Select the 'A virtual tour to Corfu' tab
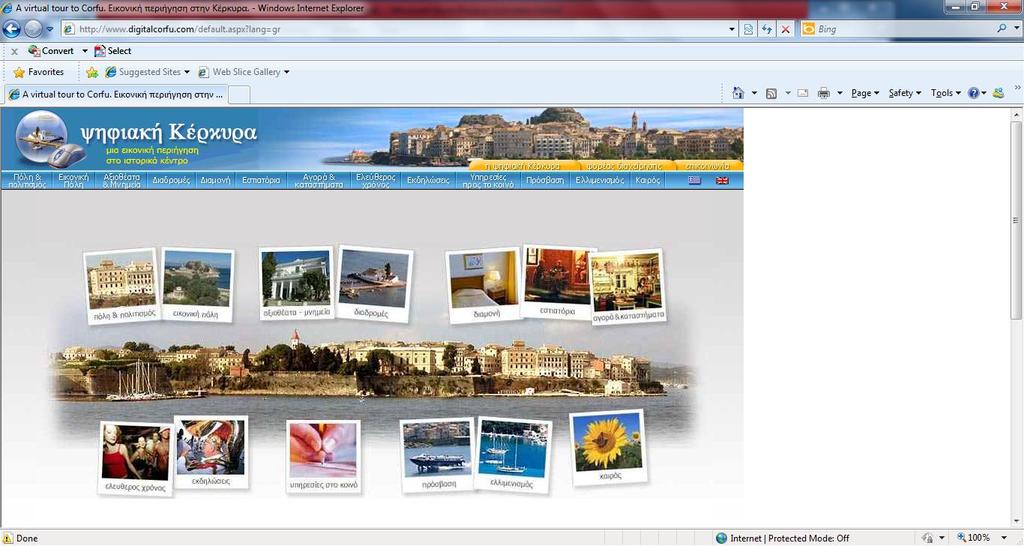 point(116,95)
